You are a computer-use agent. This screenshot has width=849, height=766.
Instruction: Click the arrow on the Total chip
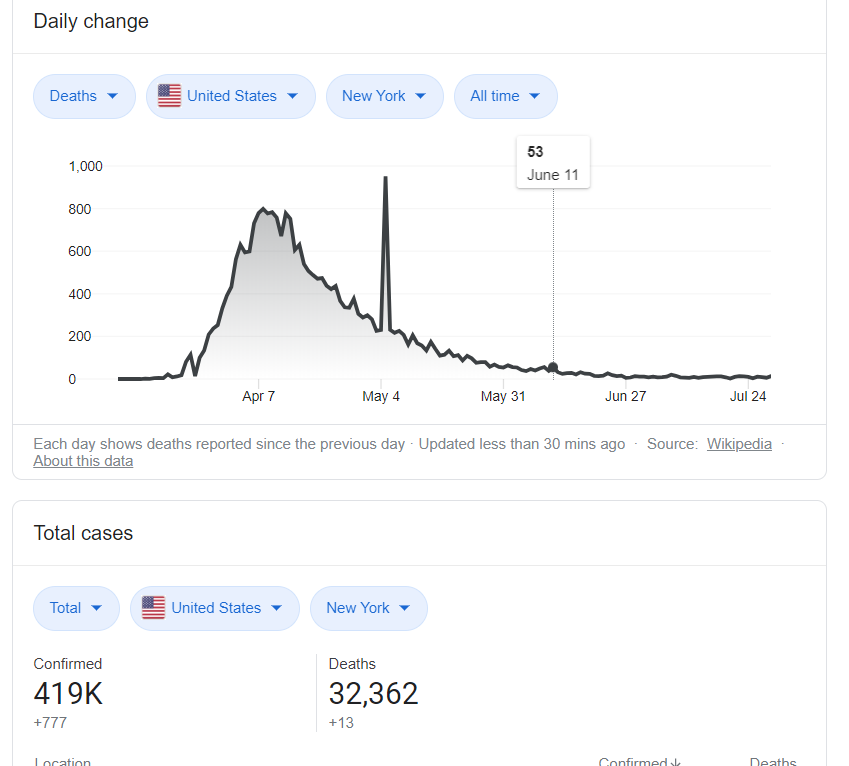(96, 608)
